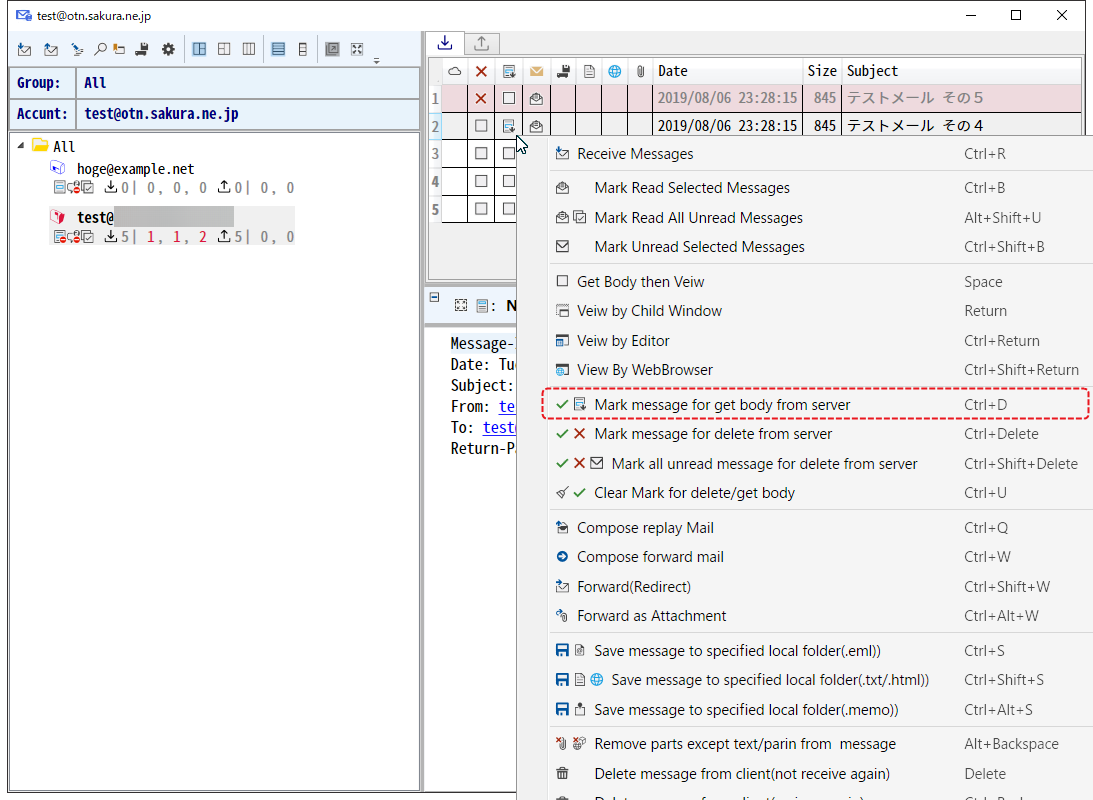1093x800 pixels.
Task: Click the send mail toolbar icon
Action: click(x=50, y=49)
